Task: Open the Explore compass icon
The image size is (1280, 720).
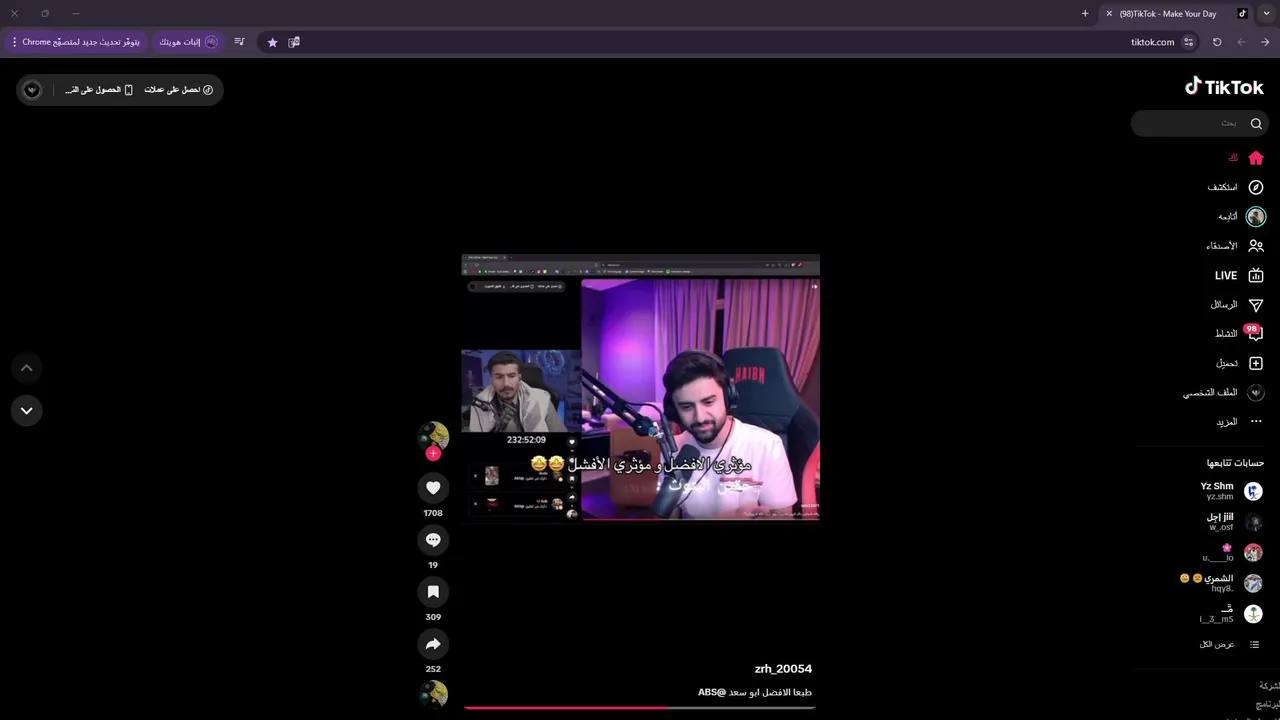Action: pyautogui.click(x=1256, y=187)
